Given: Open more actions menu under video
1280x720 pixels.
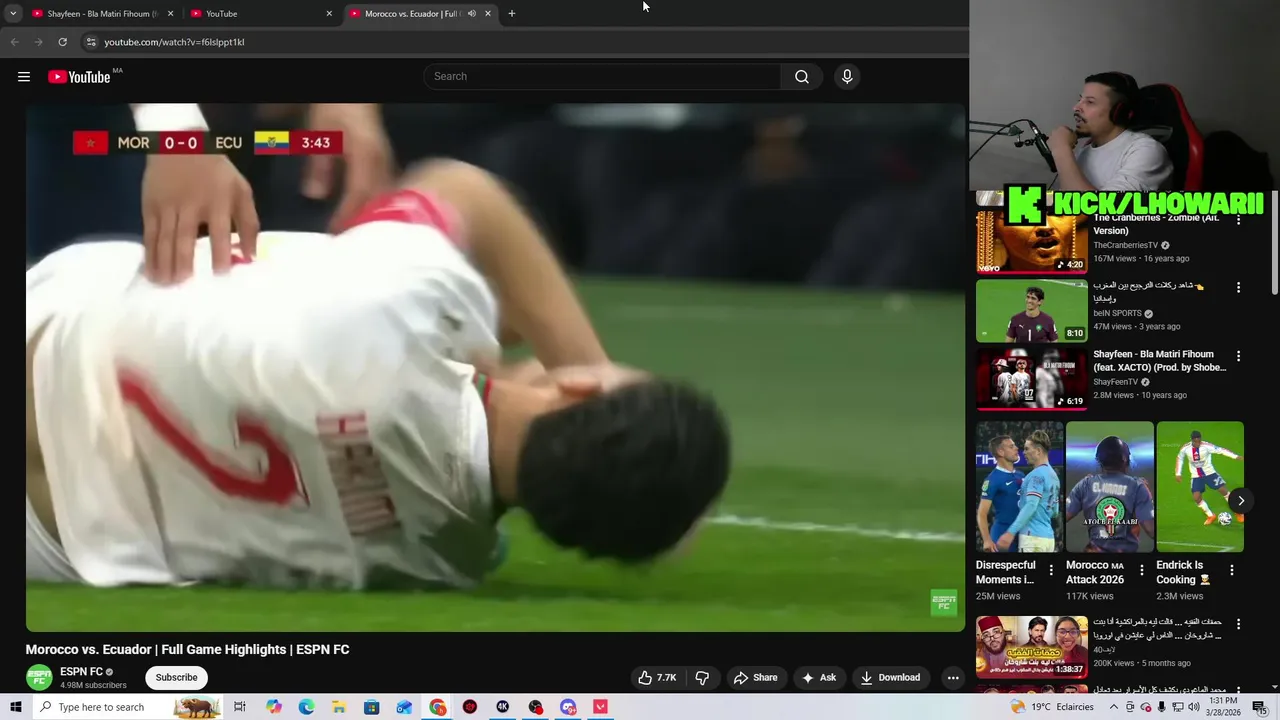Looking at the screenshot, I should (x=953, y=678).
